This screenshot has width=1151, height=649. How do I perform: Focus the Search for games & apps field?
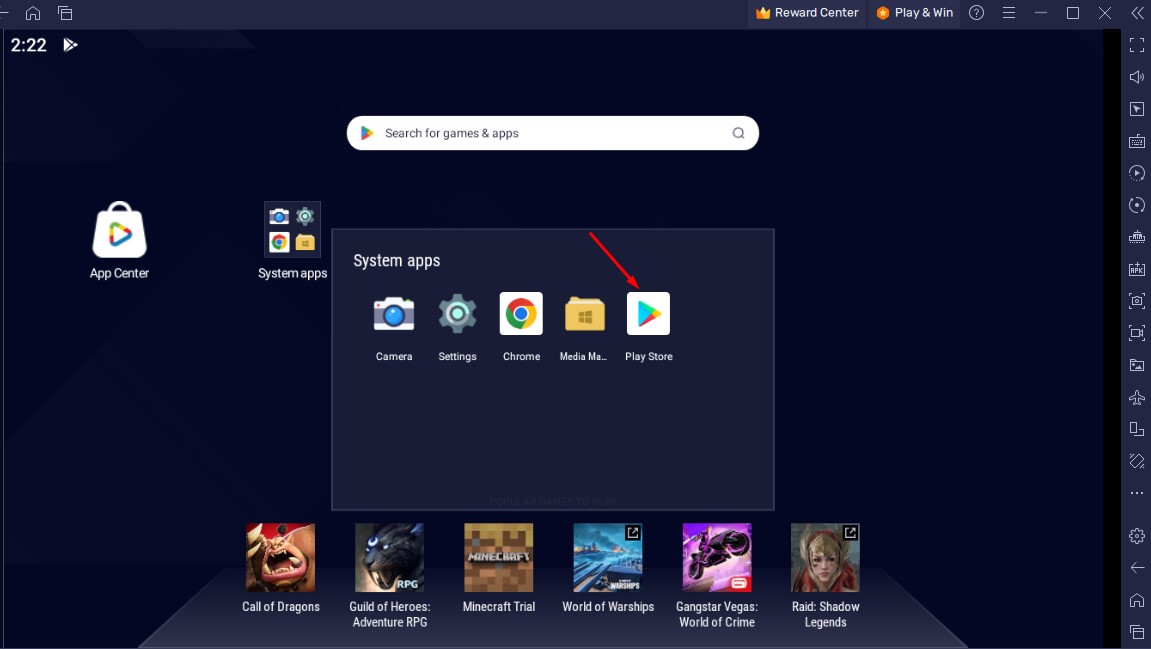click(x=552, y=133)
